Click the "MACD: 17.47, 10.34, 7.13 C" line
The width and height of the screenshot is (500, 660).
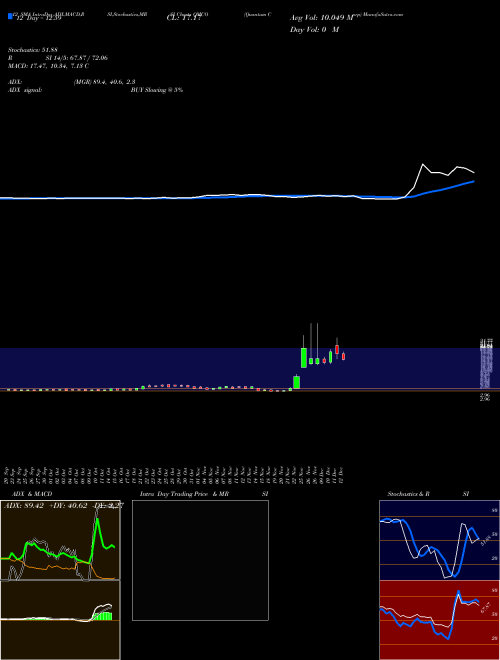click(x=48, y=66)
